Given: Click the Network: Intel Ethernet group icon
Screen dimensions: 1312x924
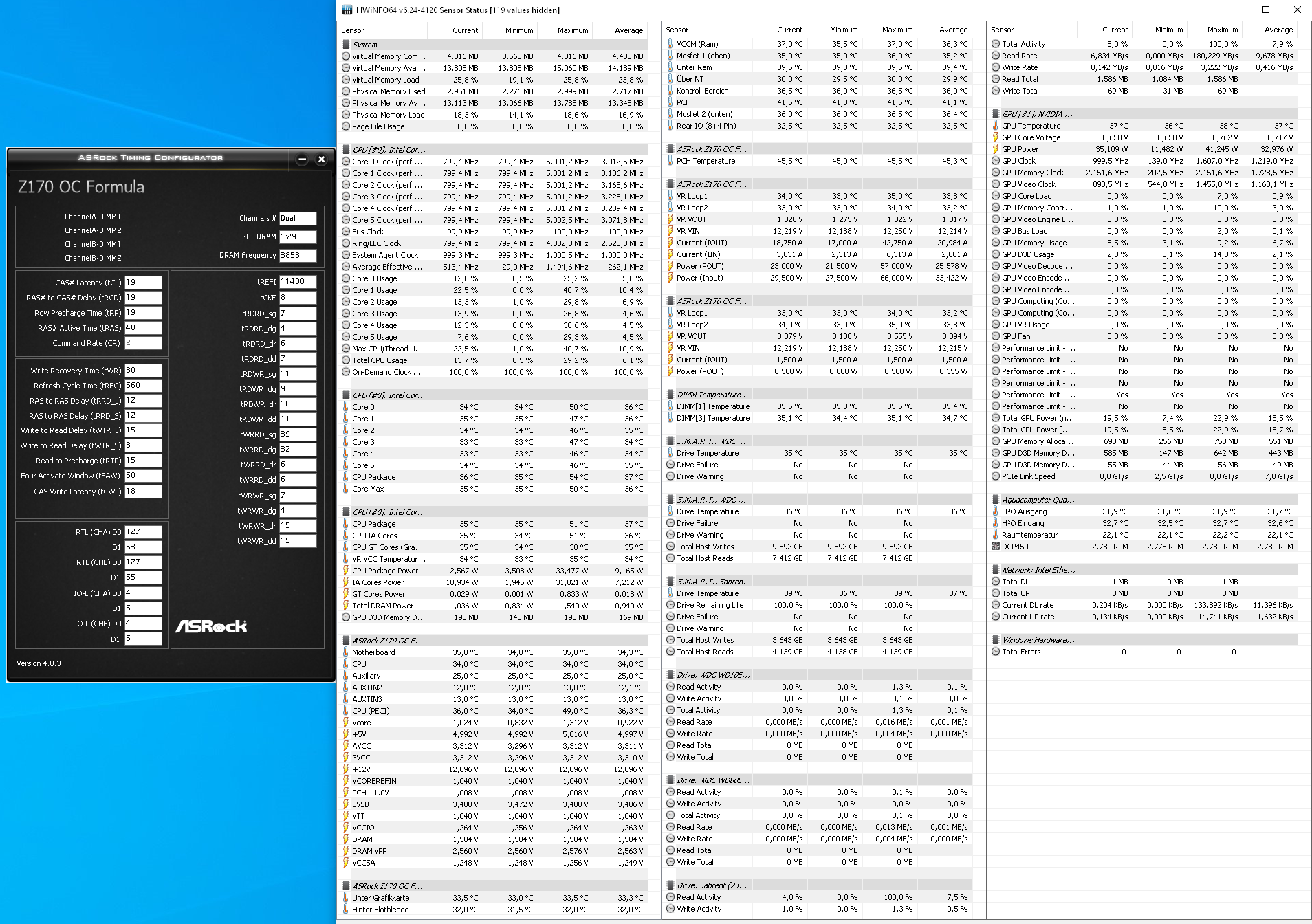Looking at the screenshot, I should tap(996, 570).
